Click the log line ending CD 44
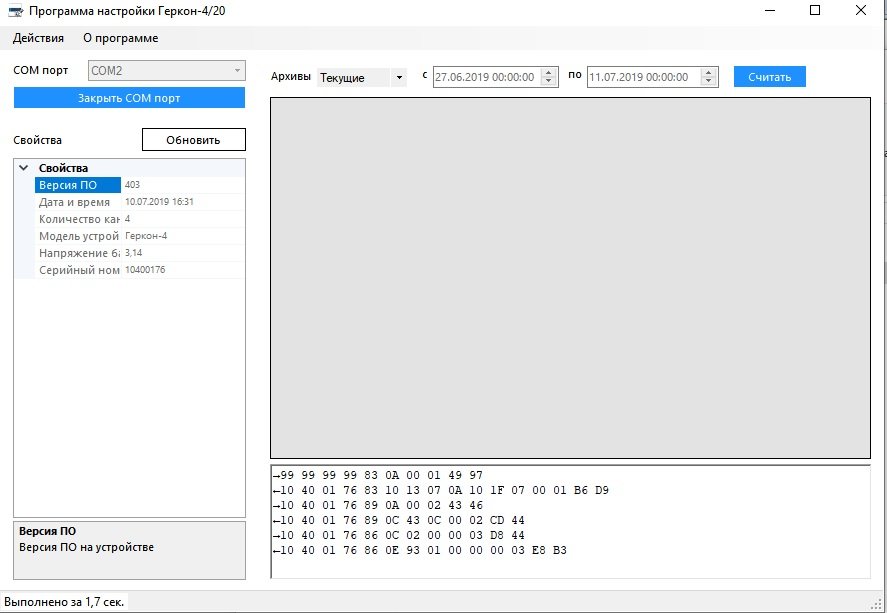The width and height of the screenshot is (887, 613). click(x=399, y=520)
